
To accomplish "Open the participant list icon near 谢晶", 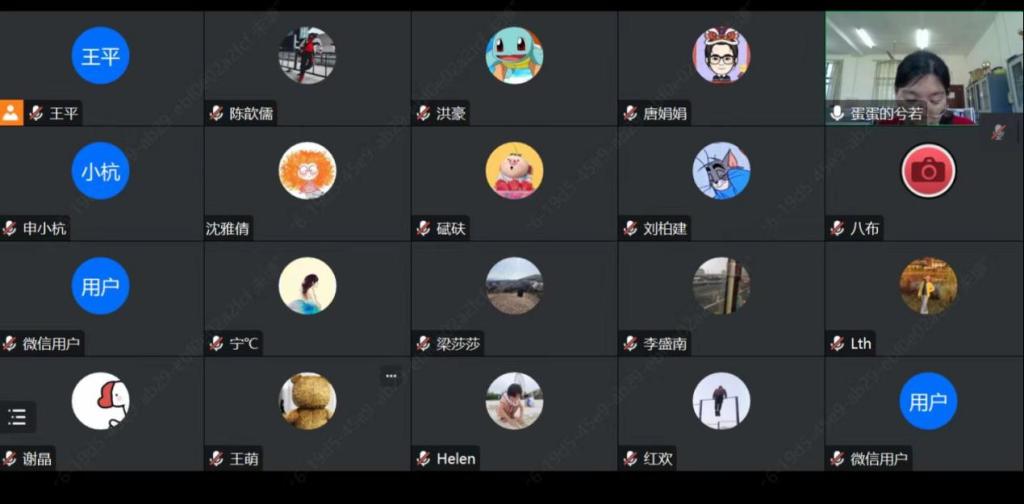I will point(17,417).
